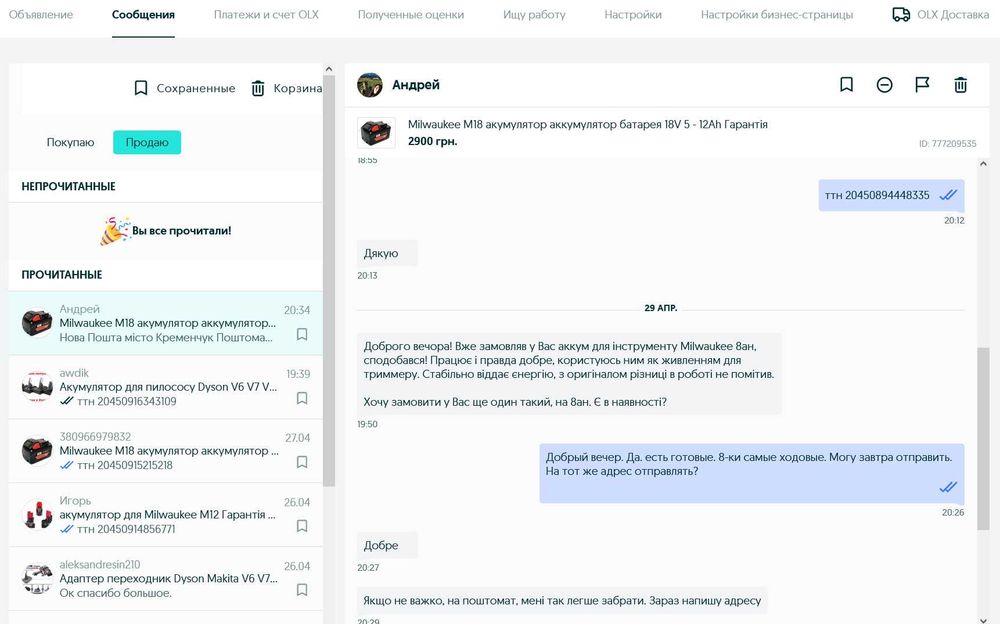Click the aleksandresin210 adapter thumbnail
Image resolution: width=1000 pixels, height=624 pixels.
click(37, 578)
